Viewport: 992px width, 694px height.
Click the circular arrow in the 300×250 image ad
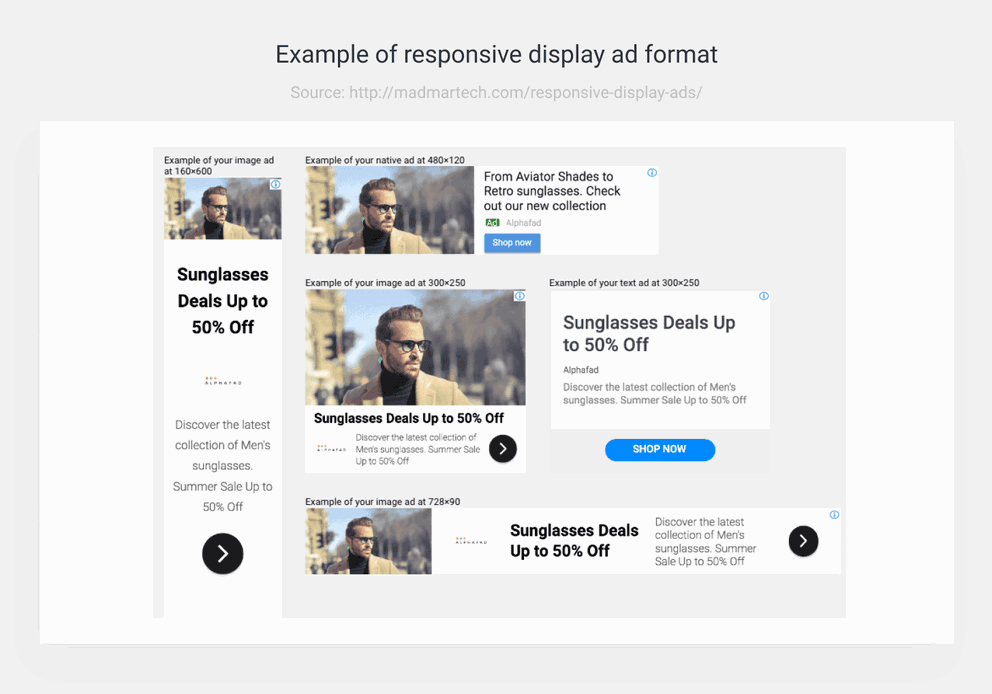502,448
